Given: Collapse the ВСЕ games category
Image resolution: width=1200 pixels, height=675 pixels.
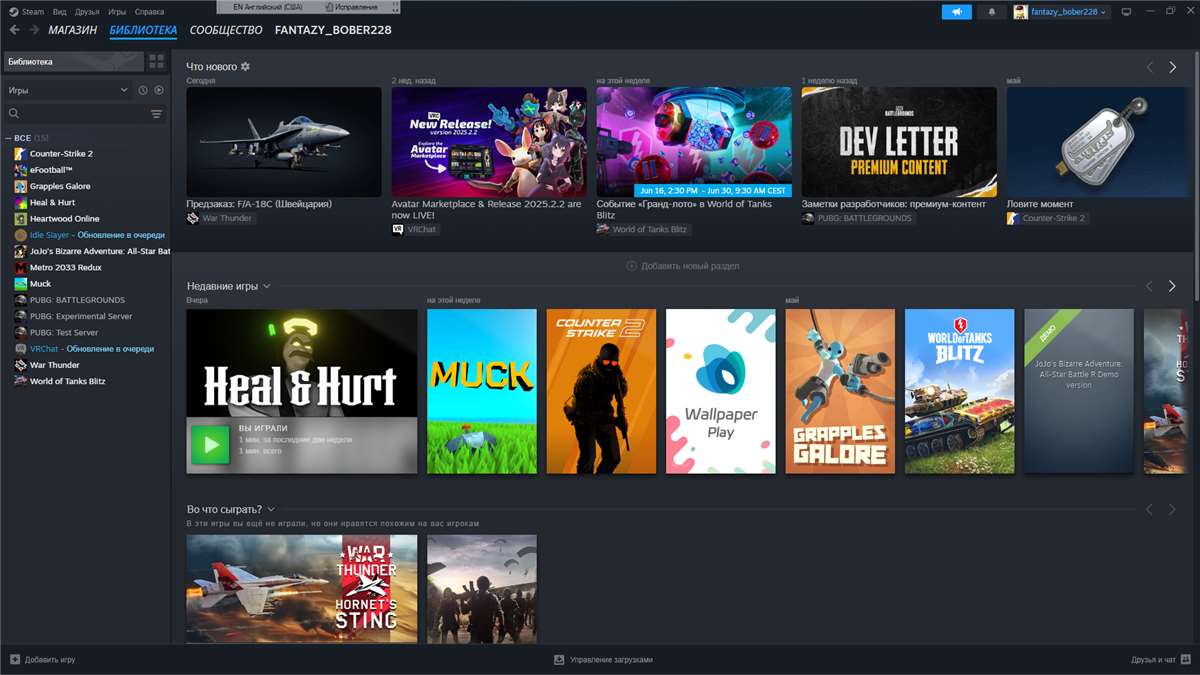Looking at the screenshot, I should 8,138.
